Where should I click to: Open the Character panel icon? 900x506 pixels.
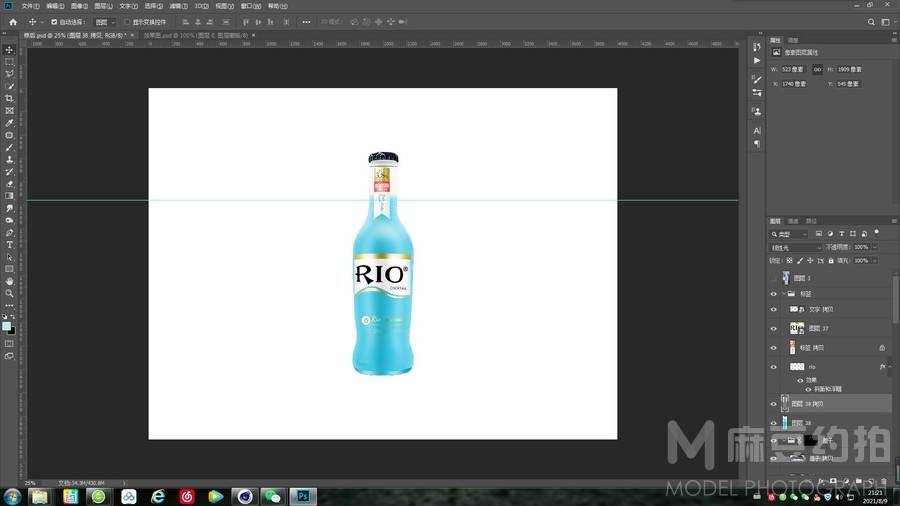pos(757,131)
